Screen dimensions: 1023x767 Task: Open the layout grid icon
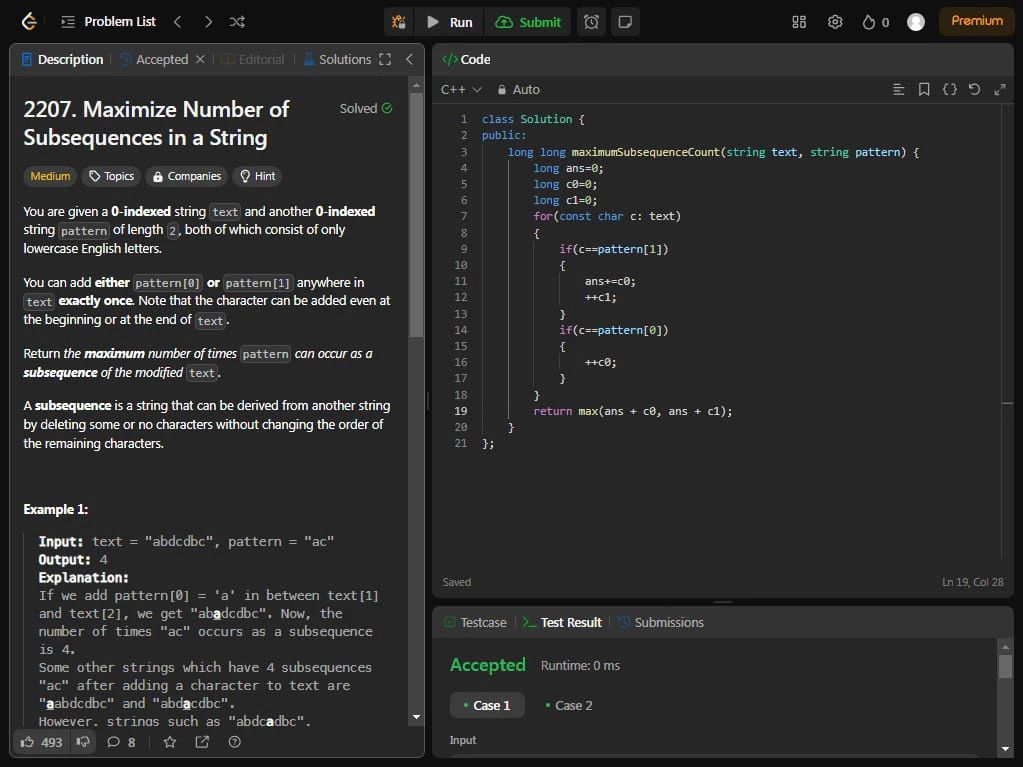[799, 22]
